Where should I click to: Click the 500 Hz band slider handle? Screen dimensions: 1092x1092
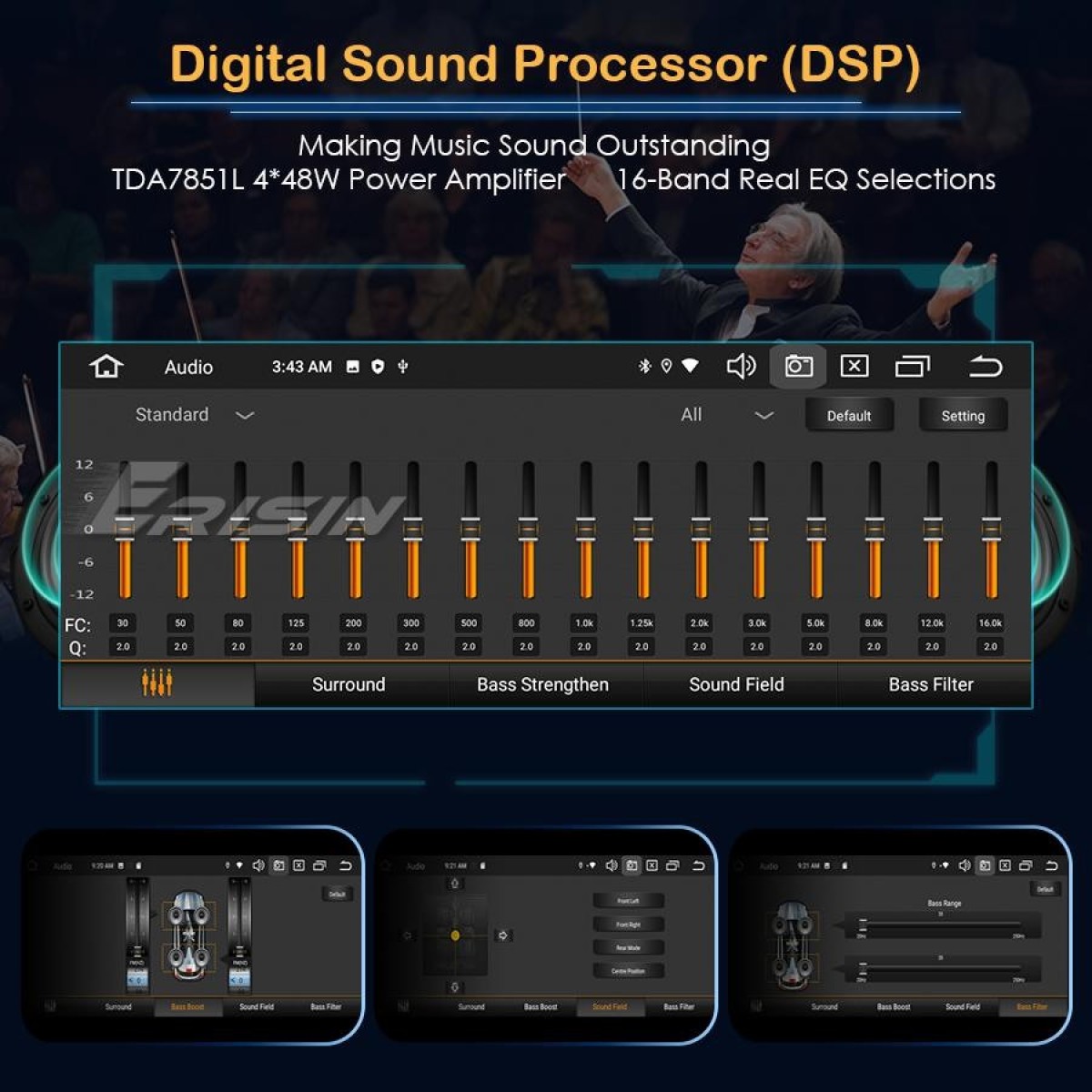pos(470,528)
